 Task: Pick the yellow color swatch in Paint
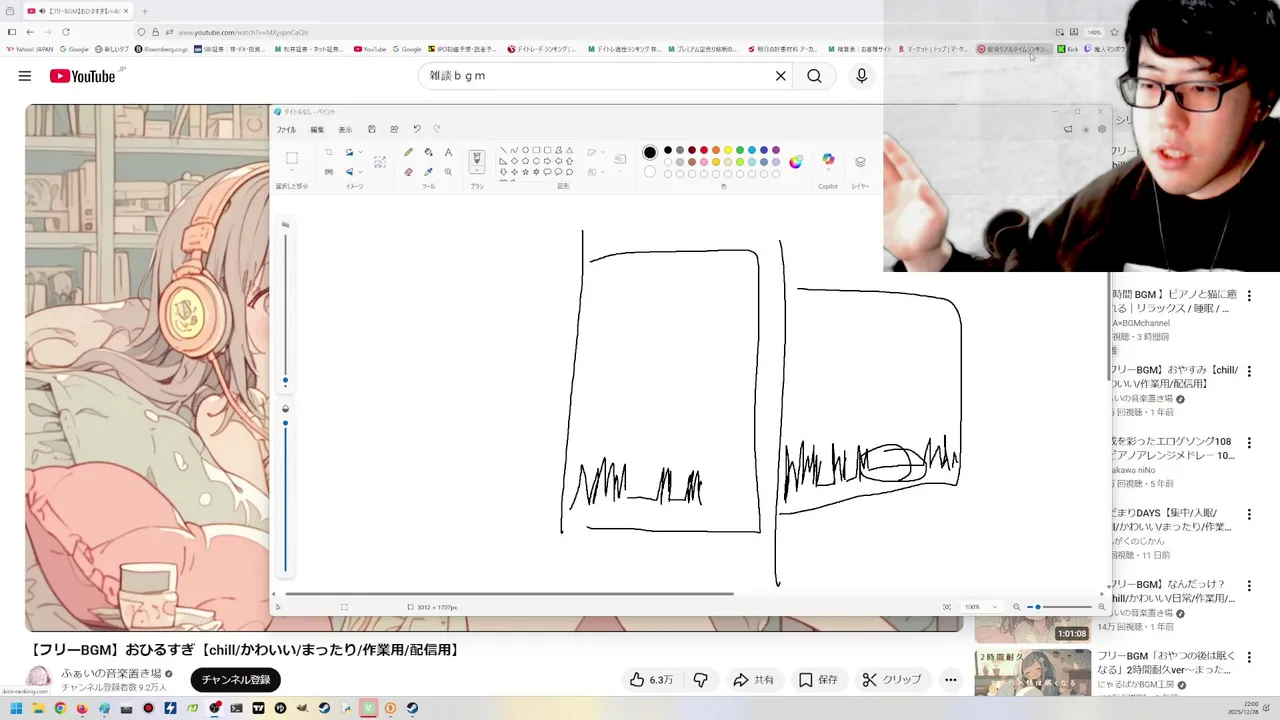[x=728, y=150]
